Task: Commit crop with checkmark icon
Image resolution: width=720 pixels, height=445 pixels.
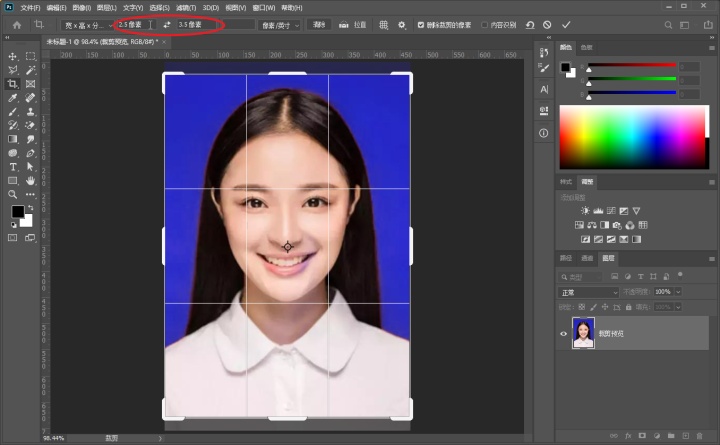Action: point(566,24)
